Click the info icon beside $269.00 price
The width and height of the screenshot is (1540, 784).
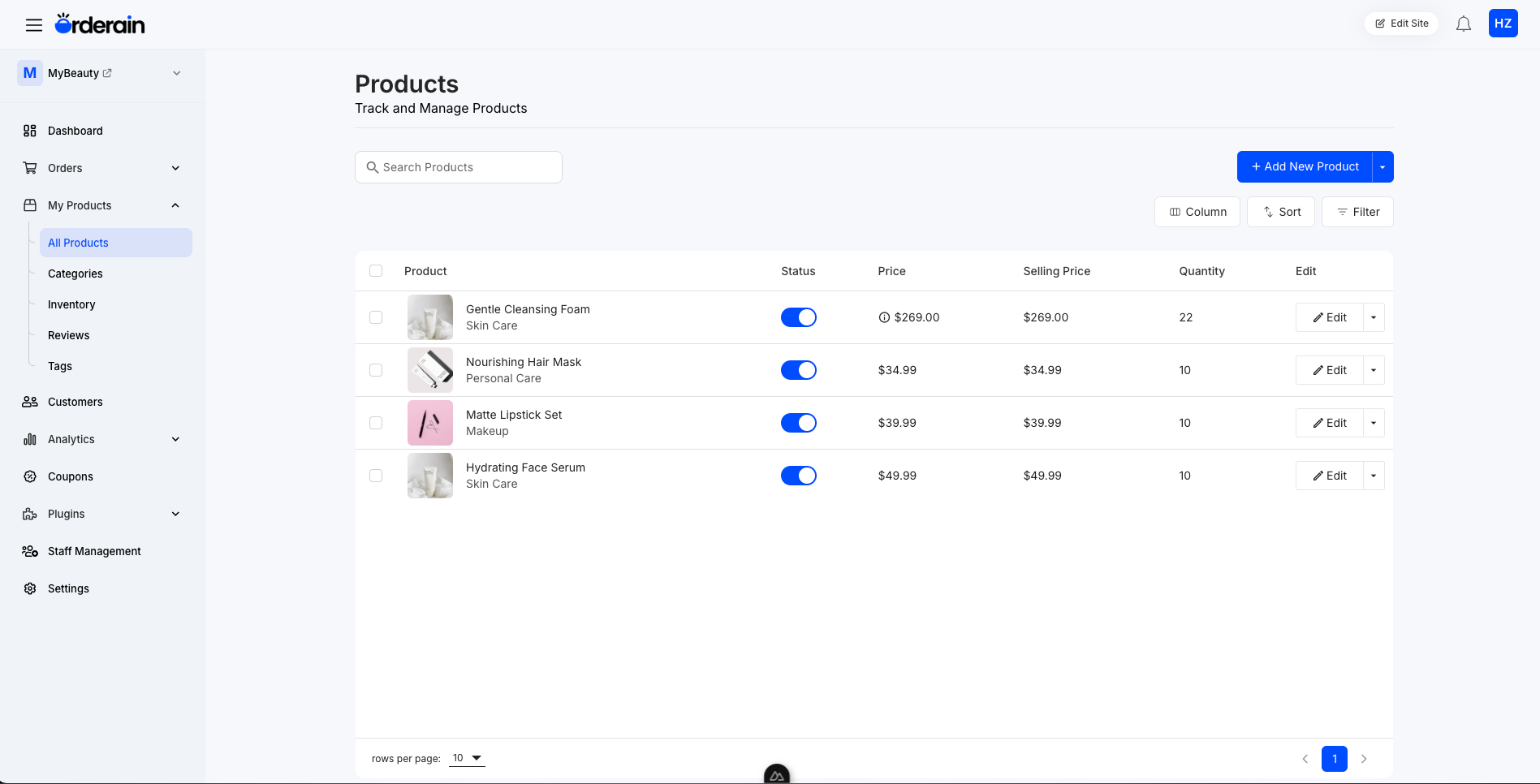[x=885, y=317]
